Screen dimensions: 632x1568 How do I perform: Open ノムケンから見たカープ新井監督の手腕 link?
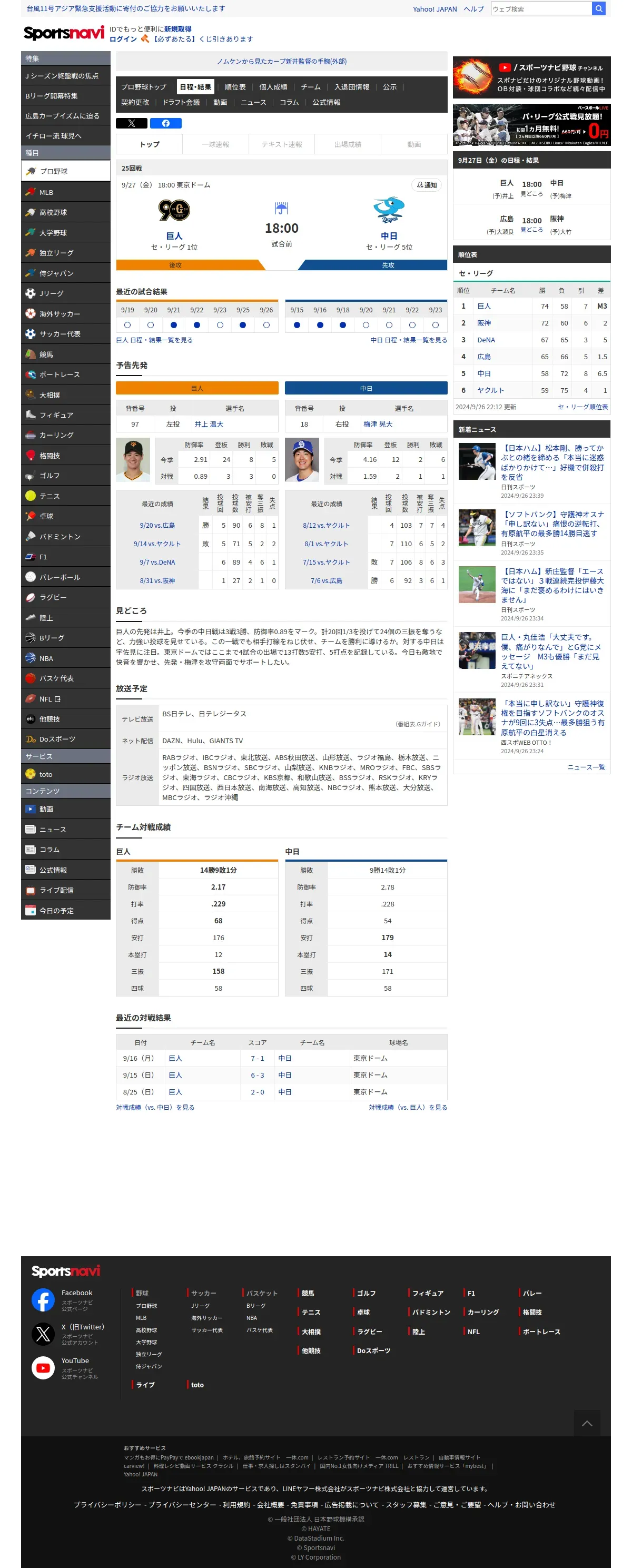click(x=281, y=62)
